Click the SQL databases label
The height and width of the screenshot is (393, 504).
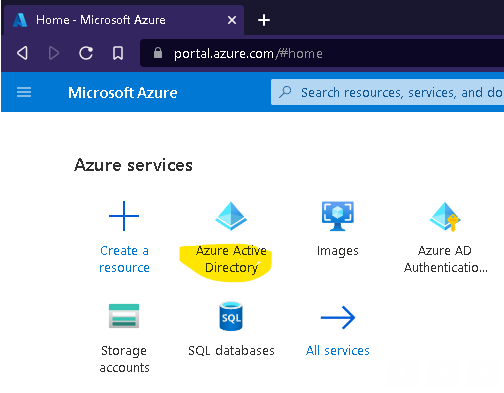pos(231,350)
